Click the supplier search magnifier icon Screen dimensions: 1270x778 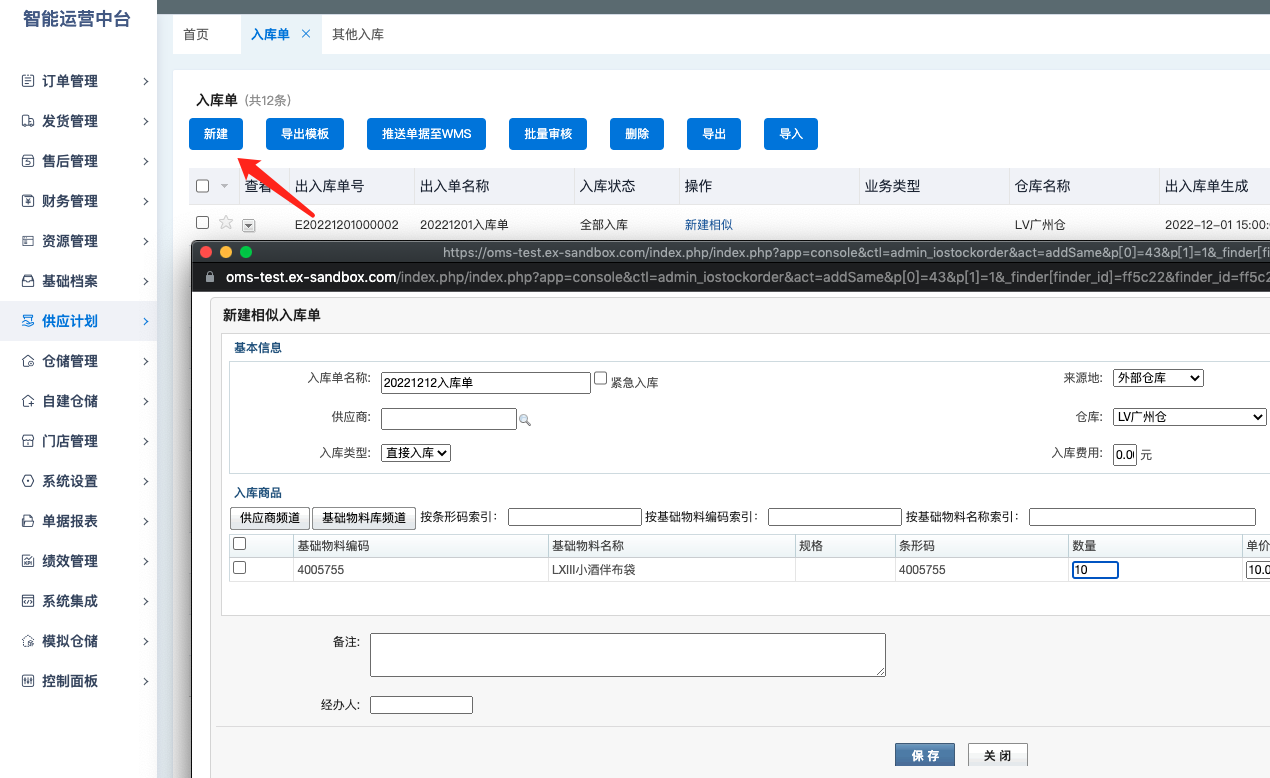click(x=525, y=421)
